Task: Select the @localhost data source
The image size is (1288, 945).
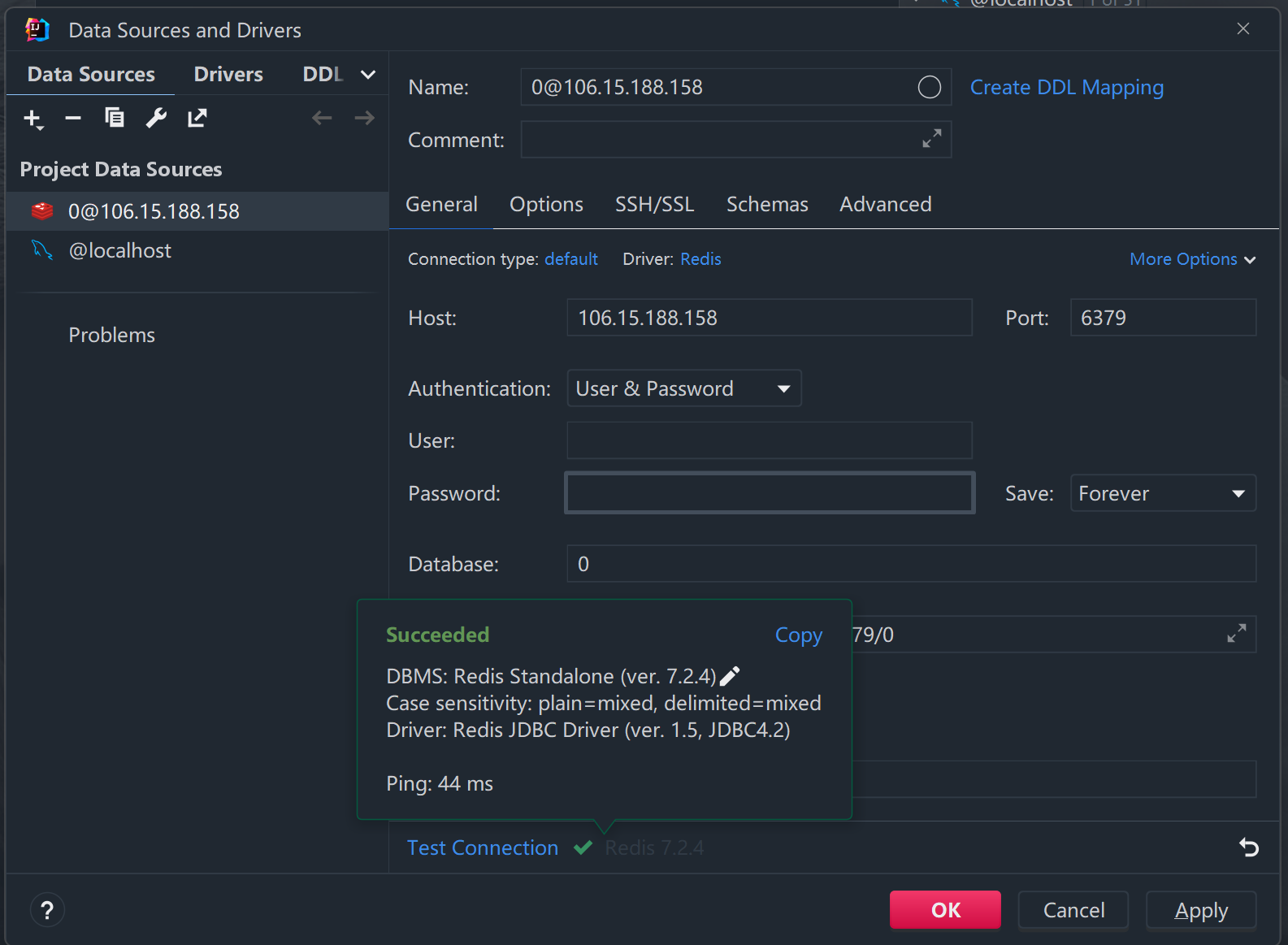Action: coord(120,250)
